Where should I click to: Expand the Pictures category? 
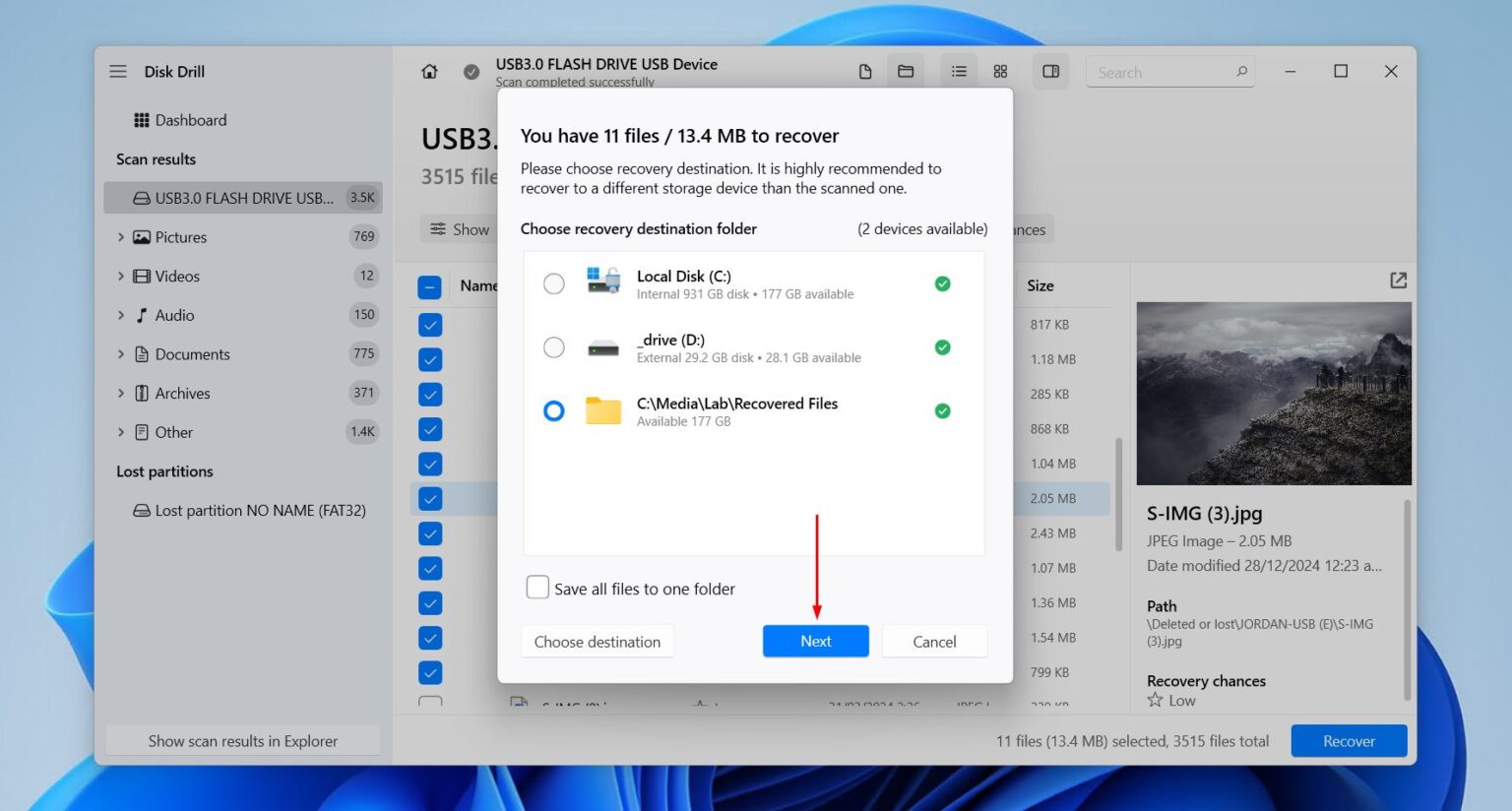(121, 237)
